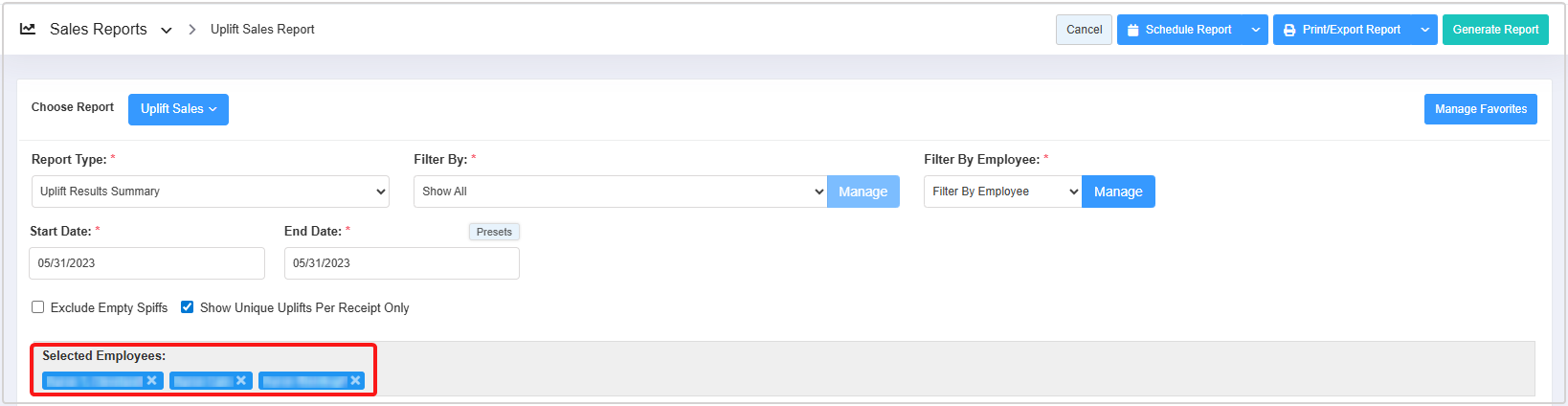Uncheck Show Unique Uplifts Per Receipt Only
1568x406 pixels.
pyautogui.click(x=188, y=307)
